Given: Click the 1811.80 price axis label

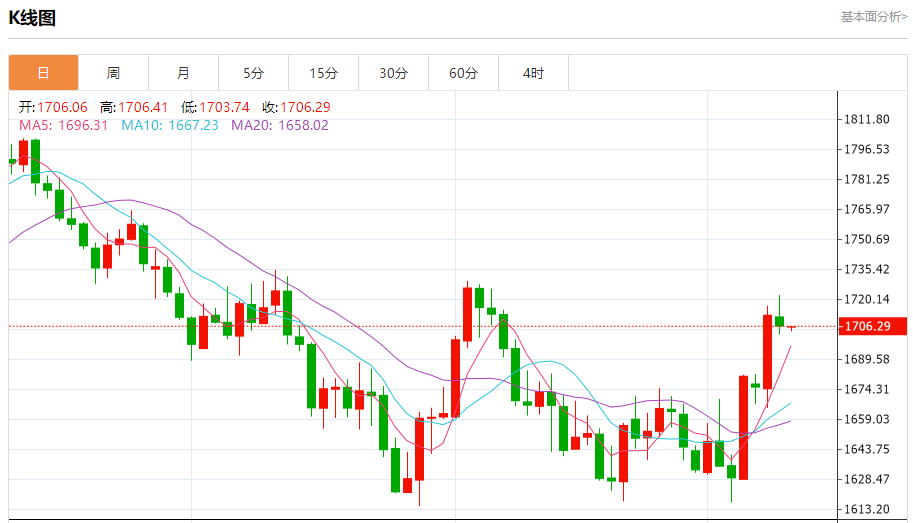Looking at the screenshot, I should click(866, 119).
